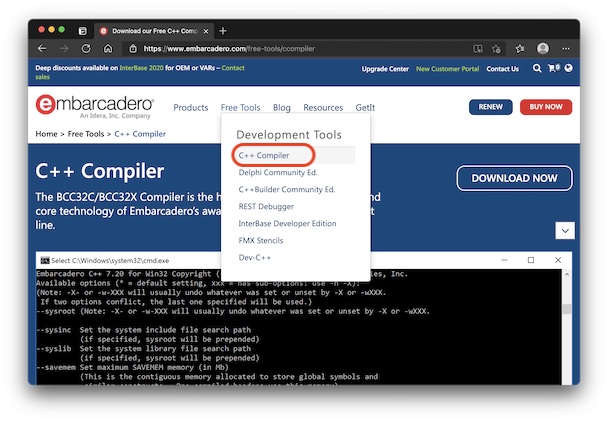The width and height of the screenshot is (608, 422).
Task: Reload the page with refresh icon
Action: click(x=86, y=48)
